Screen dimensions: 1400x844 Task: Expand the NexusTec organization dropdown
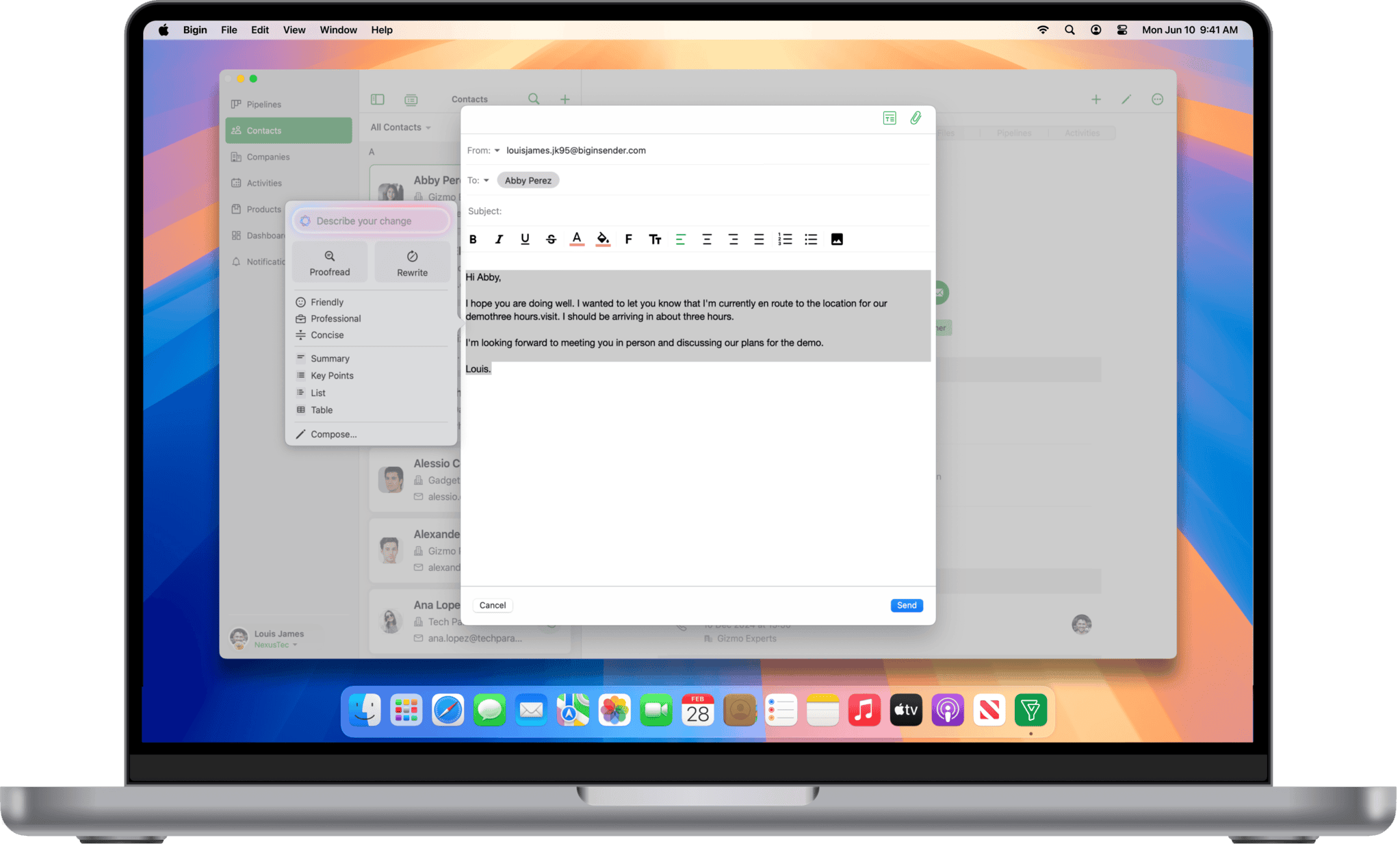(276, 645)
